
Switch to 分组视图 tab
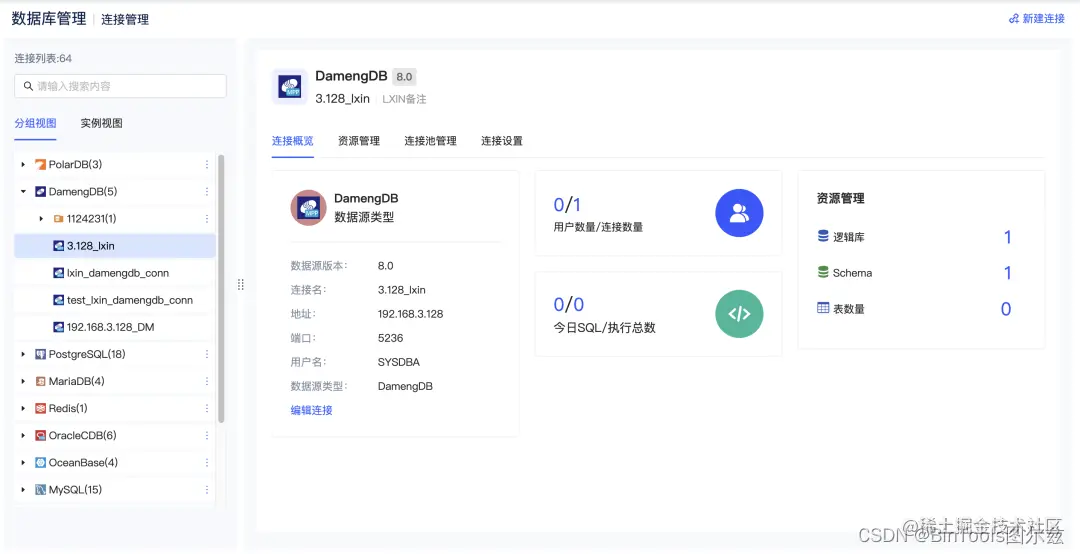tap(35, 123)
